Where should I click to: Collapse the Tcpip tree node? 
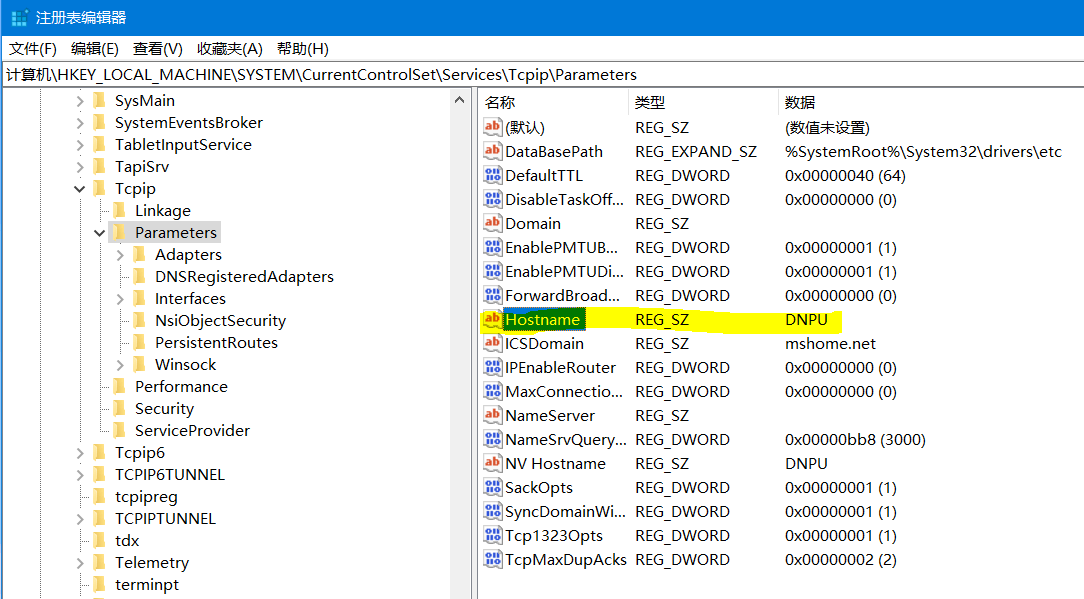[x=80, y=189]
